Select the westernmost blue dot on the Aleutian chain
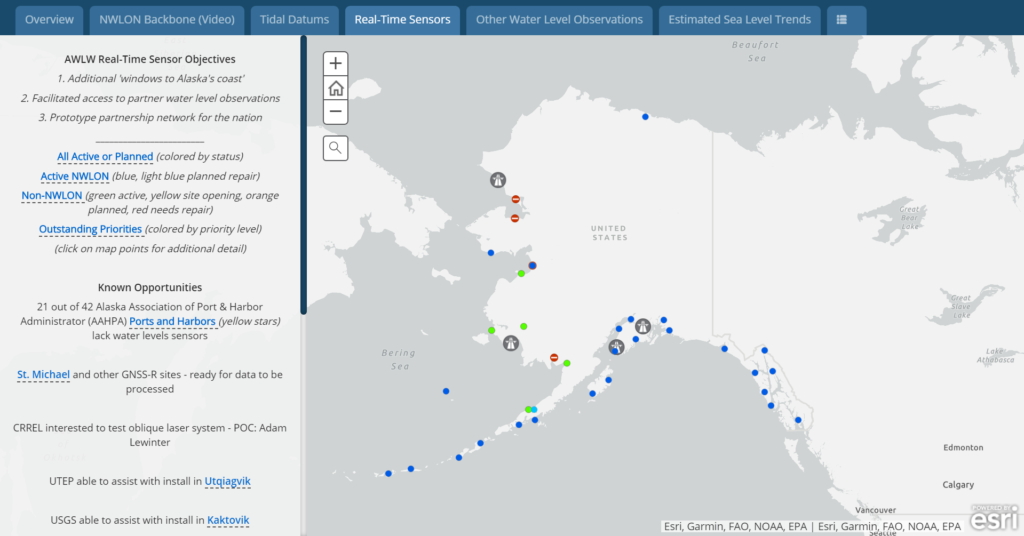This screenshot has width=1024, height=536. [x=389, y=473]
